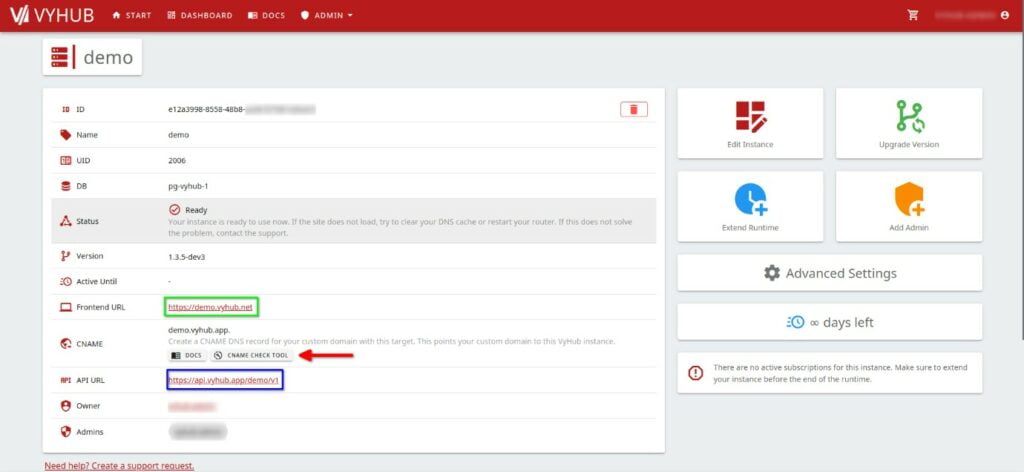
Task: Click the Extend Runtime card
Action: (x=750, y=206)
